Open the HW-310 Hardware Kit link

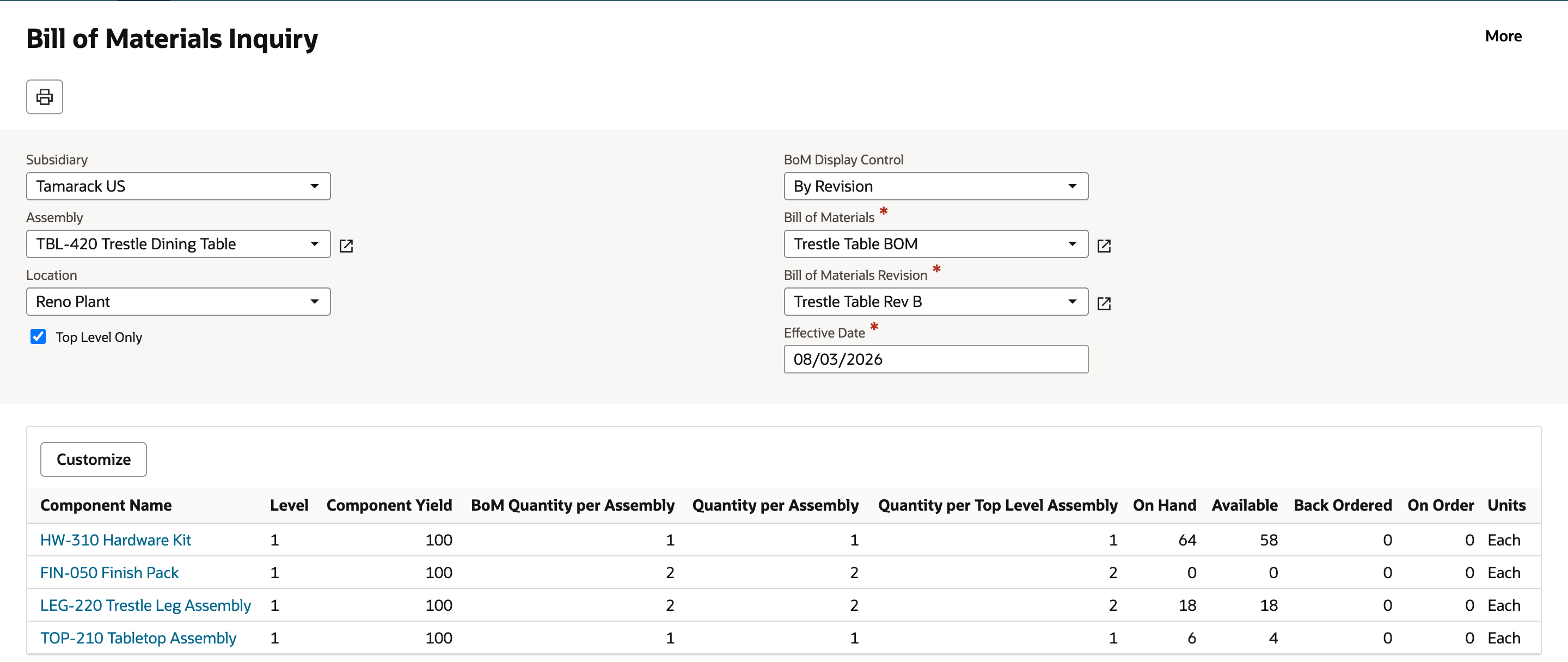(115, 540)
